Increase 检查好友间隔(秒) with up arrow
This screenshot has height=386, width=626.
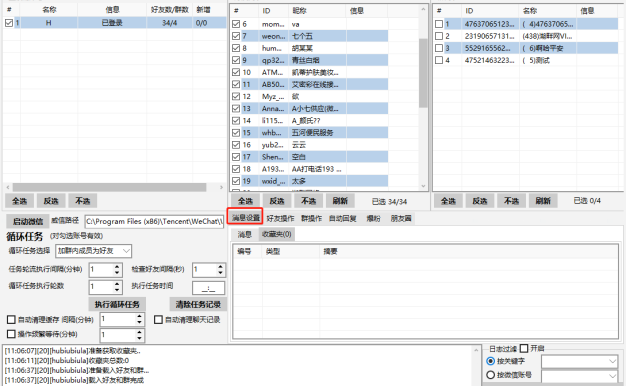tap(220, 266)
